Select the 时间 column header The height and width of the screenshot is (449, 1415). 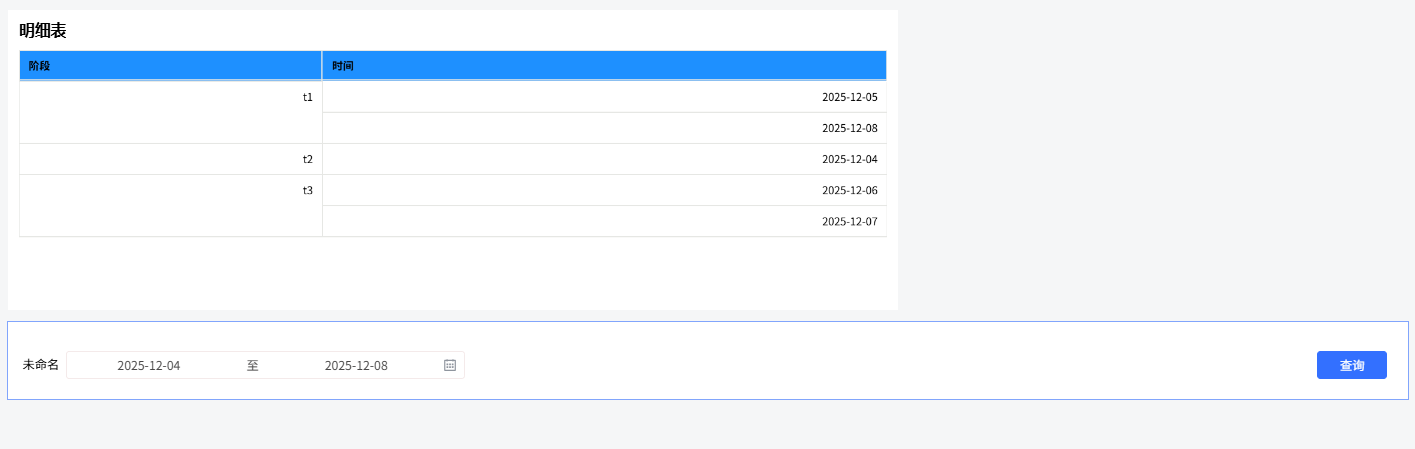coord(604,66)
